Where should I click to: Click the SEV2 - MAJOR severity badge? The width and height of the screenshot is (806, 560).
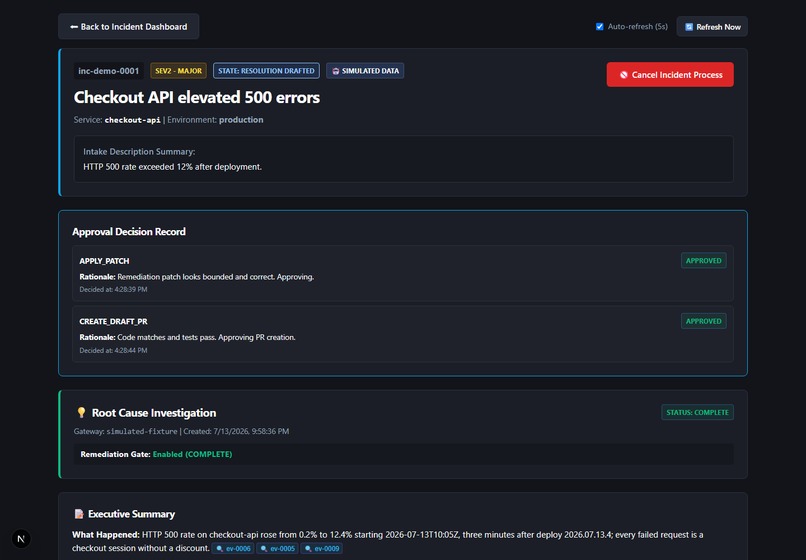(178, 71)
